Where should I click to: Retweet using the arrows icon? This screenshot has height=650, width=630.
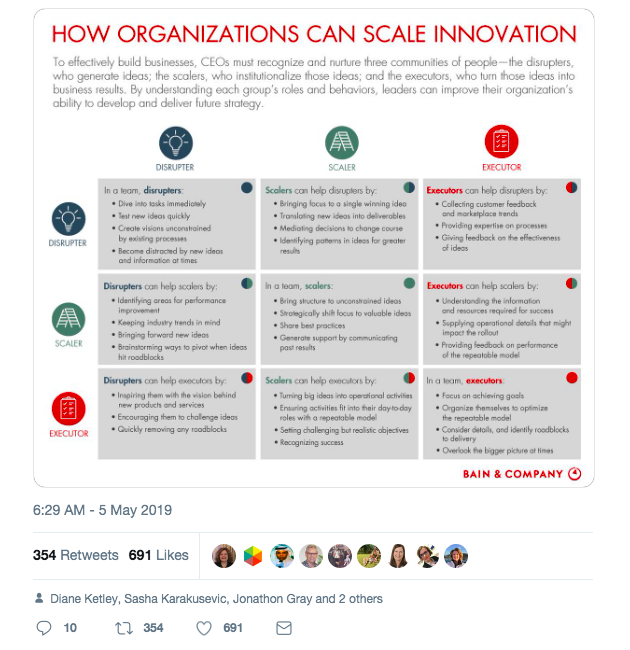[124, 628]
